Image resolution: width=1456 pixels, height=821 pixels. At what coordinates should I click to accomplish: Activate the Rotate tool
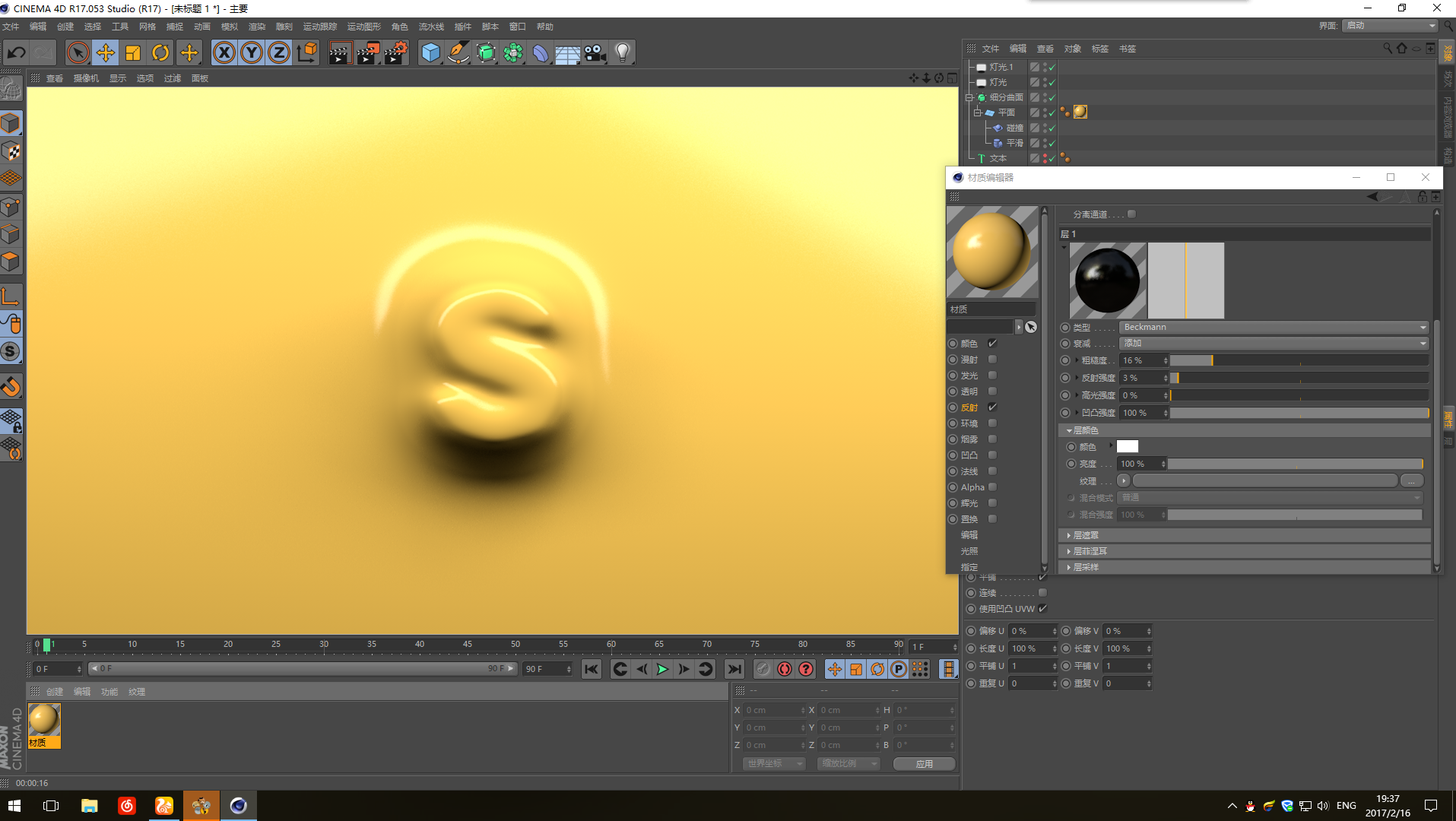(x=160, y=52)
